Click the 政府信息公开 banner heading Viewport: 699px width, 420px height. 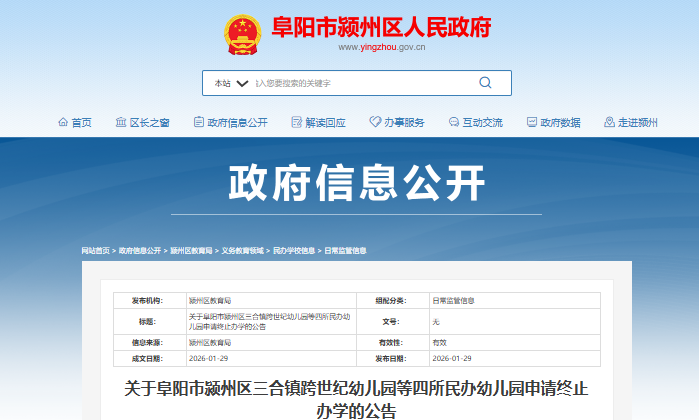(x=356, y=182)
